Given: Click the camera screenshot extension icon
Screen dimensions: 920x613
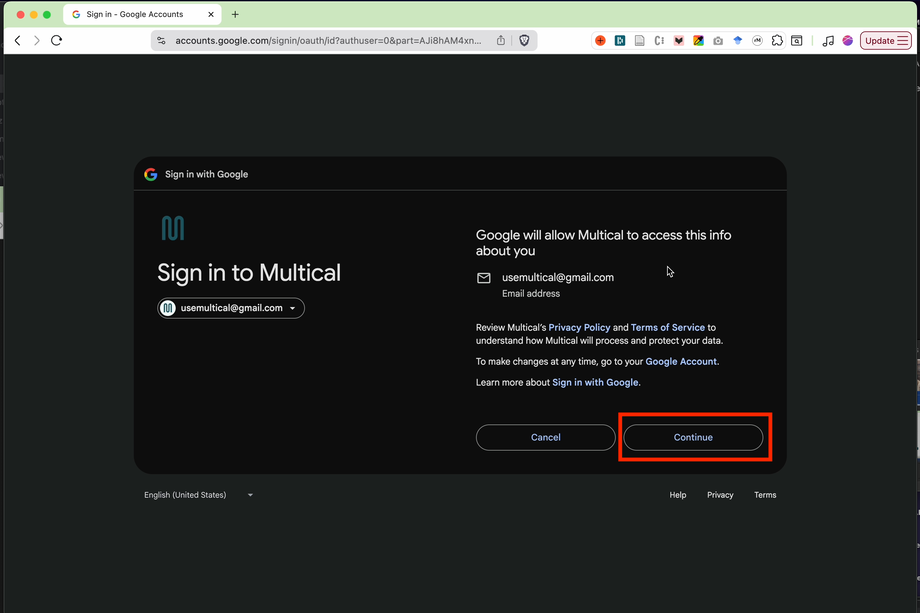Looking at the screenshot, I should 717,40.
